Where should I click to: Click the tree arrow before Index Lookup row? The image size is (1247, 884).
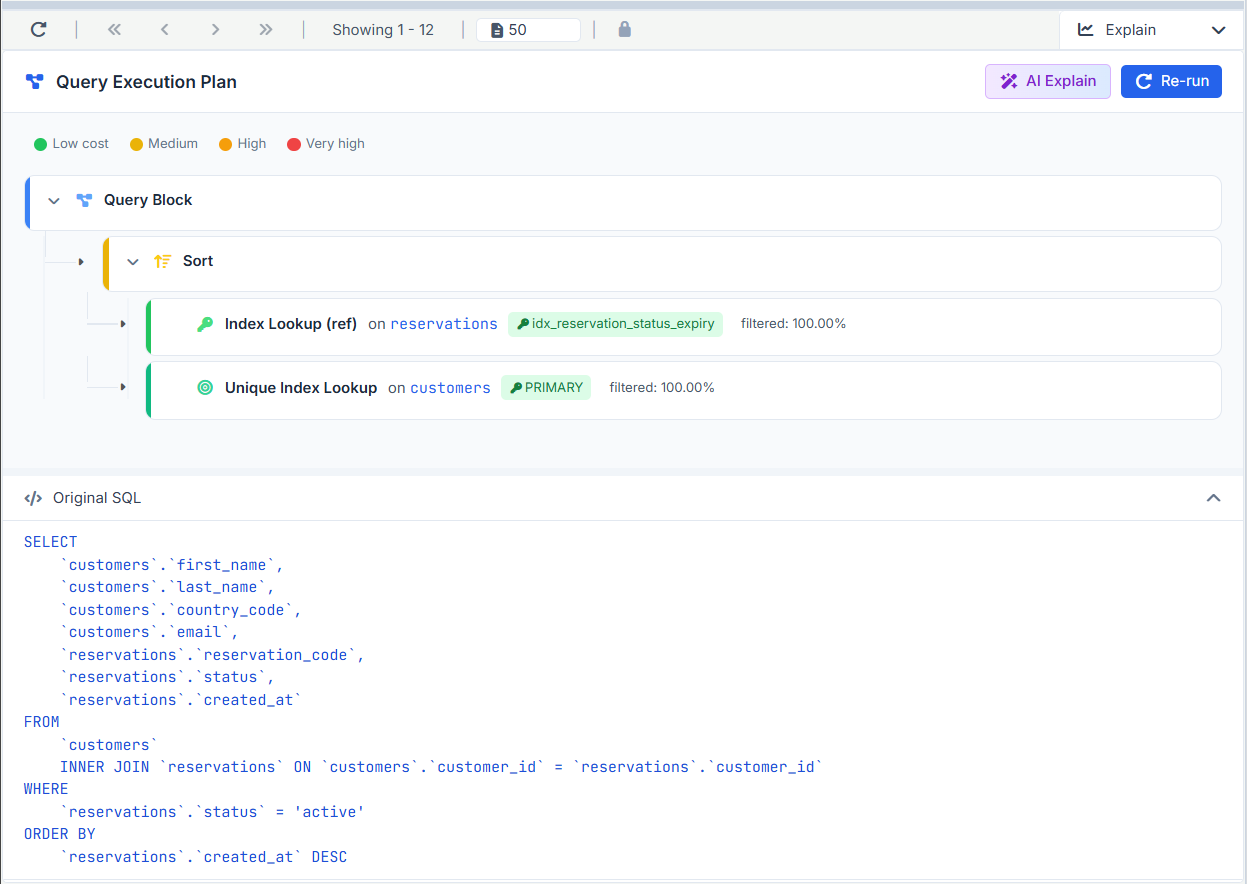tap(123, 324)
